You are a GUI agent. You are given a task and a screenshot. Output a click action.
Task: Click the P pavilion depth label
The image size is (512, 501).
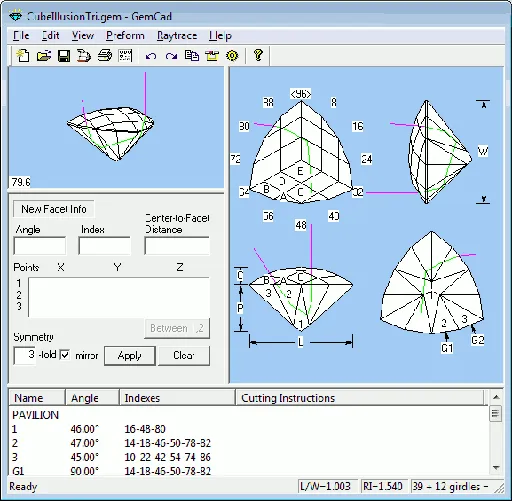[x=240, y=308]
